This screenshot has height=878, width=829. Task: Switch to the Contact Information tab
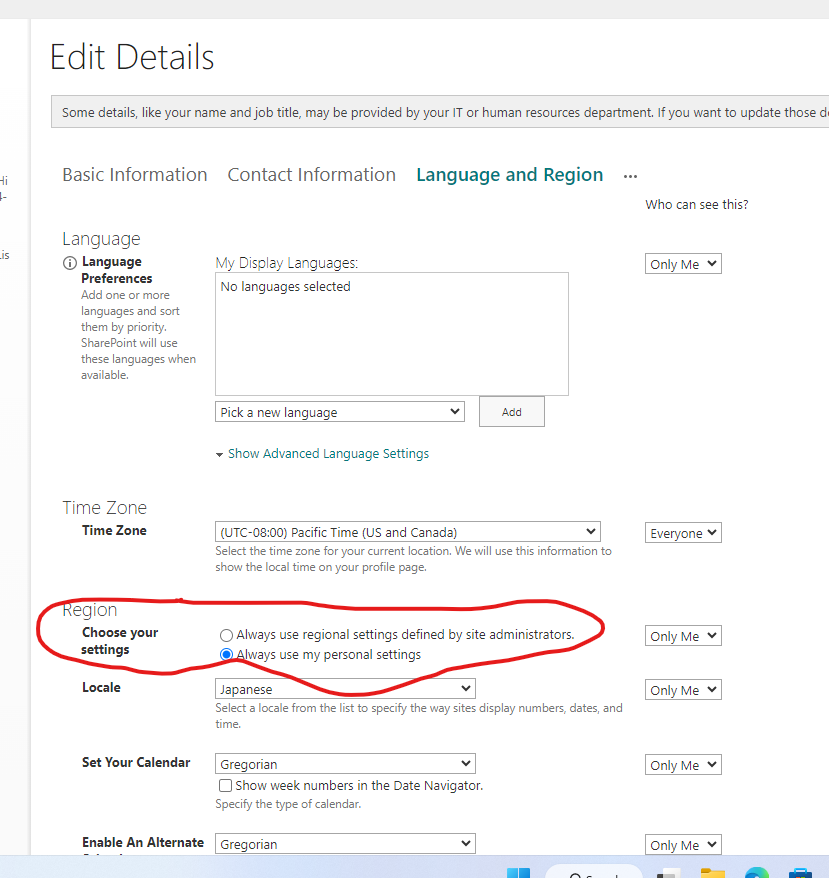coord(311,174)
